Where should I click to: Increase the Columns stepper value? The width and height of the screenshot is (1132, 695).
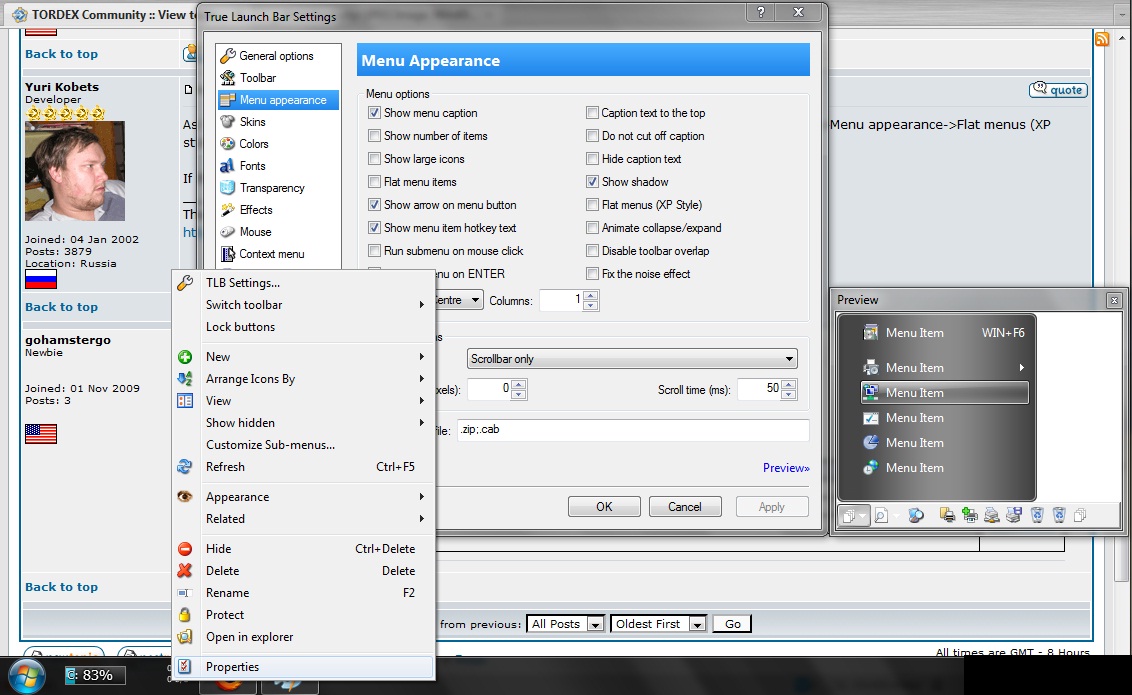pyautogui.click(x=591, y=295)
